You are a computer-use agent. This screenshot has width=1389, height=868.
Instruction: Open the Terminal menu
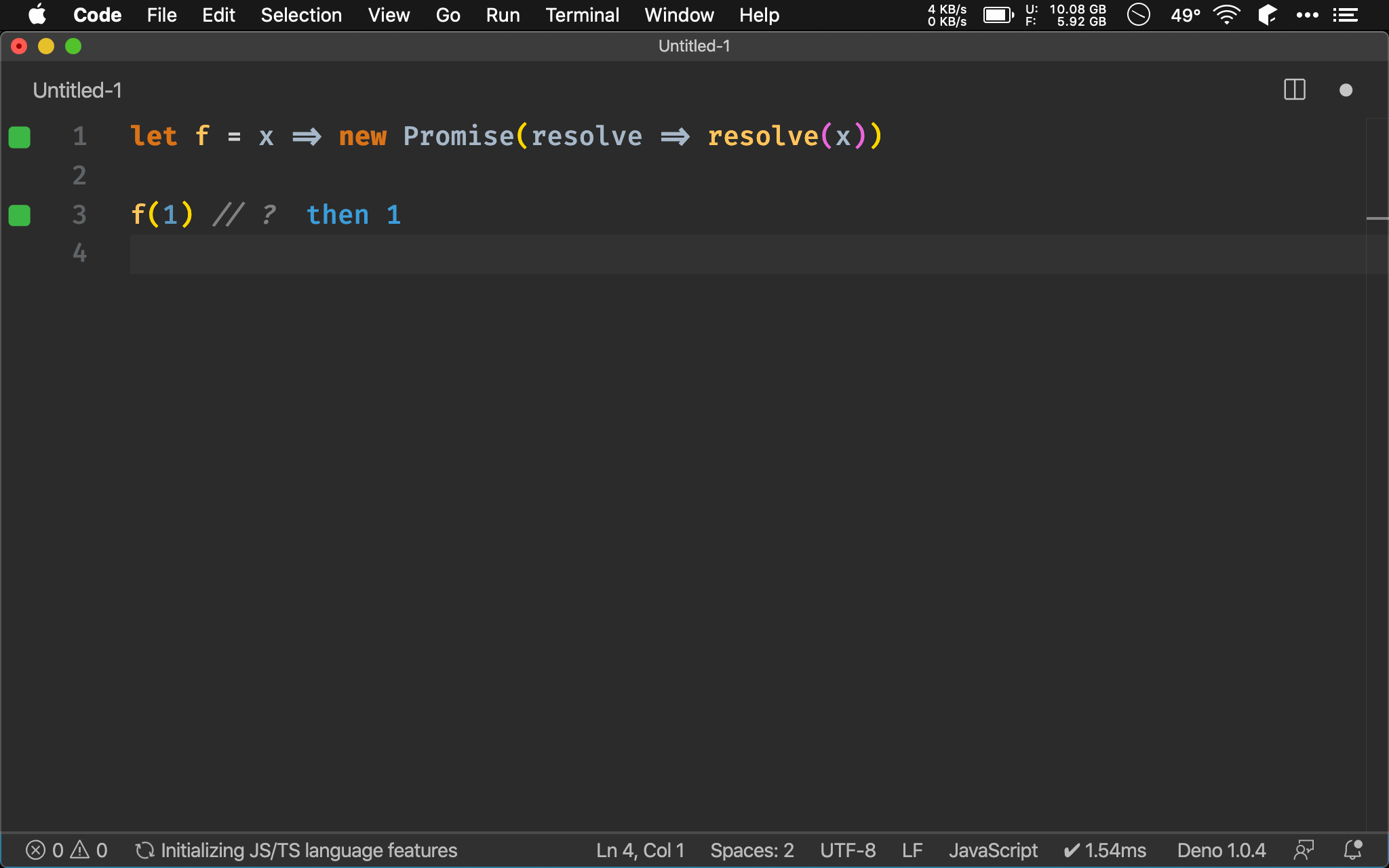click(582, 15)
